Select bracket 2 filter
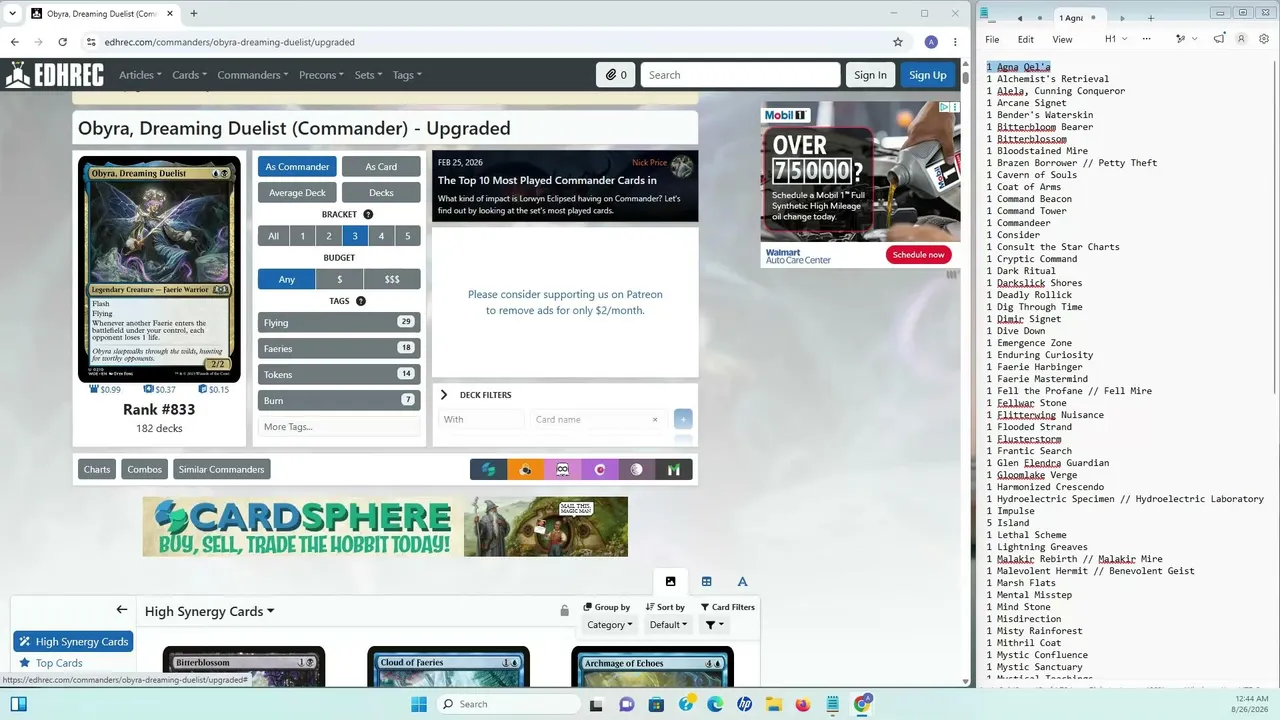1280x720 pixels. coord(329,236)
